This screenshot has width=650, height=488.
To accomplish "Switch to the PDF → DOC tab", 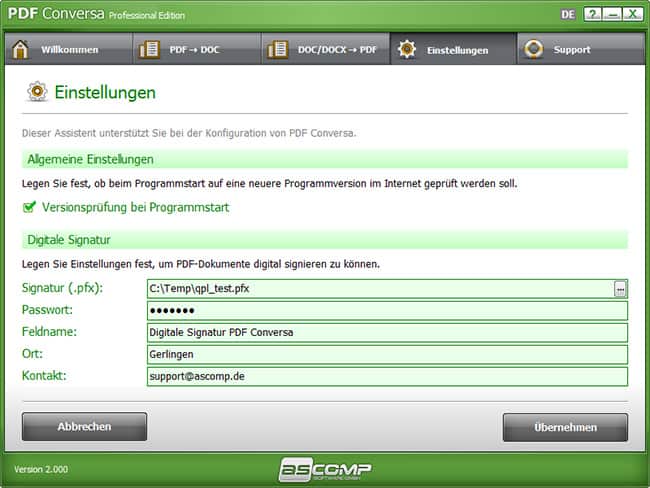I will click(197, 49).
